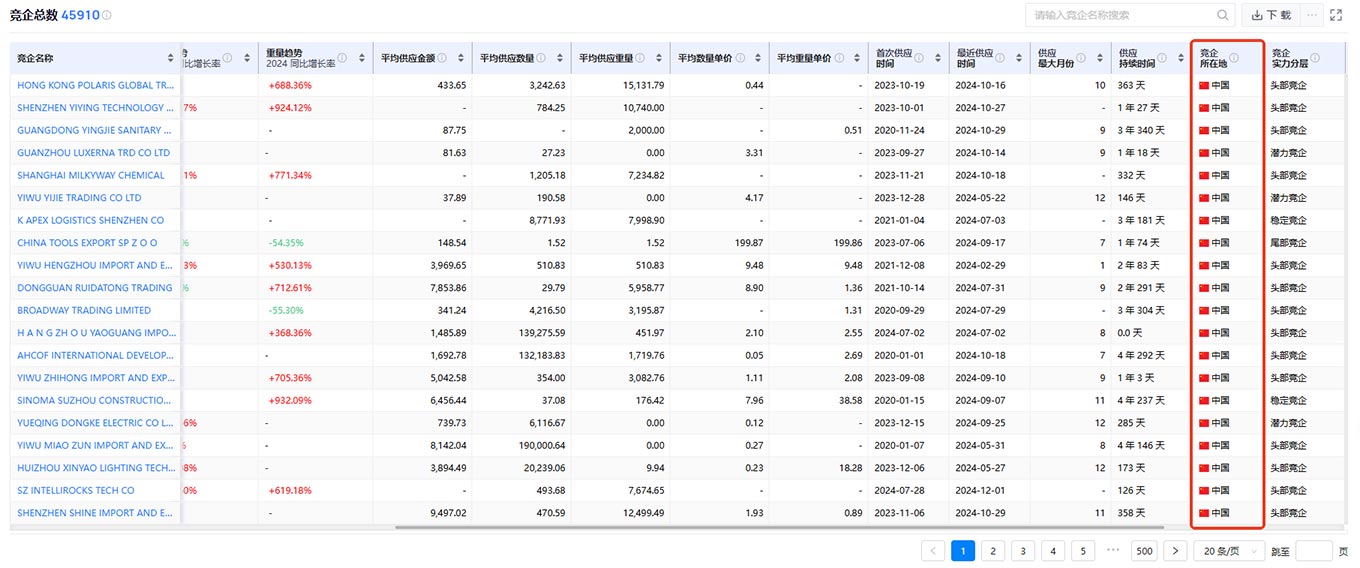Open GUANGDONG YINGJIE SANITARY link

tap(95, 131)
